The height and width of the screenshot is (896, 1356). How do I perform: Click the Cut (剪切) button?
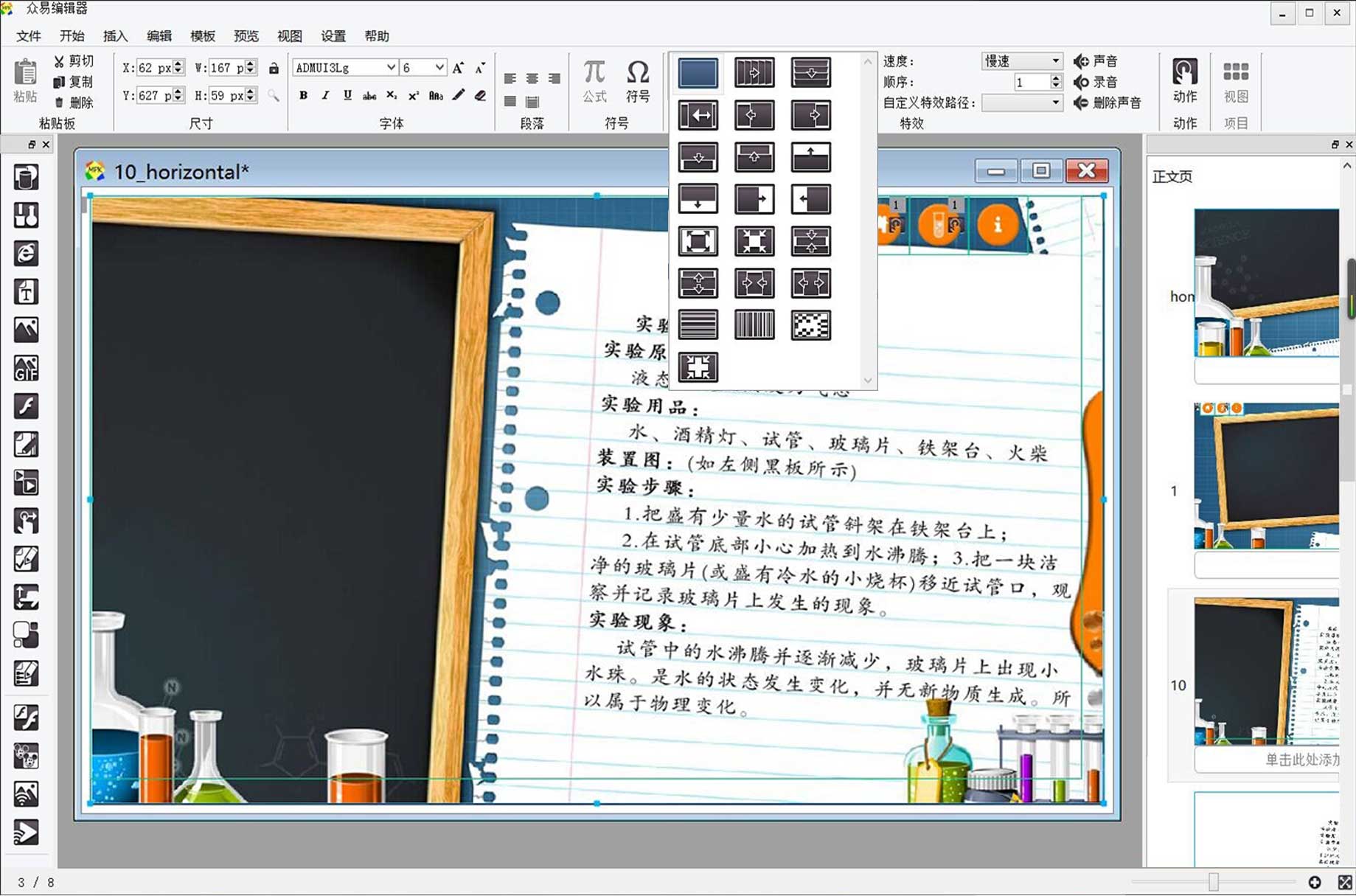click(x=74, y=61)
